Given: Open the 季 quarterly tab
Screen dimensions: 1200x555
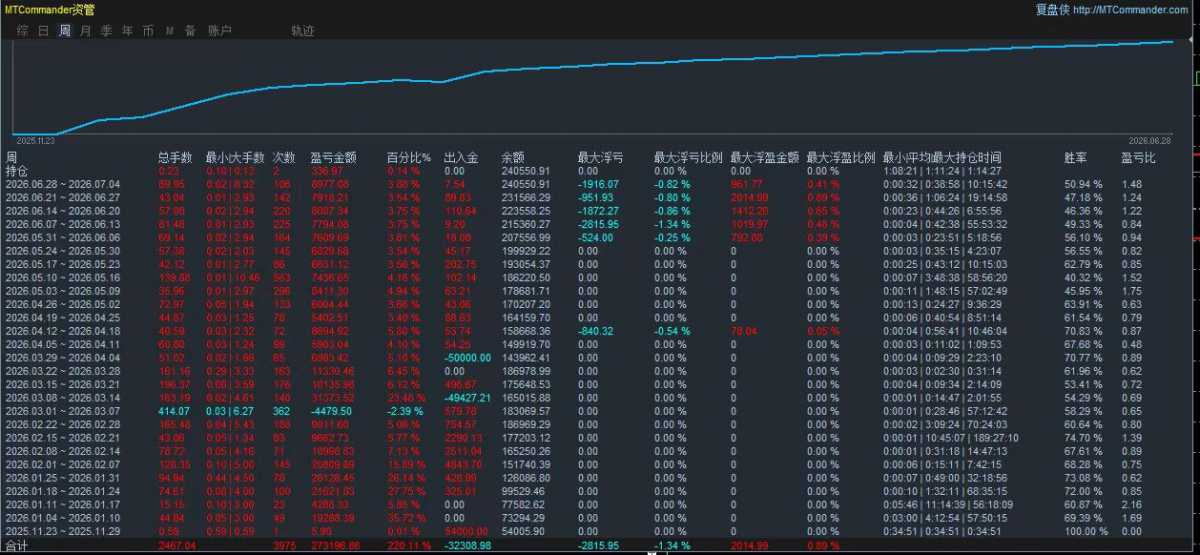Looking at the screenshot, I should coord(106,31).
